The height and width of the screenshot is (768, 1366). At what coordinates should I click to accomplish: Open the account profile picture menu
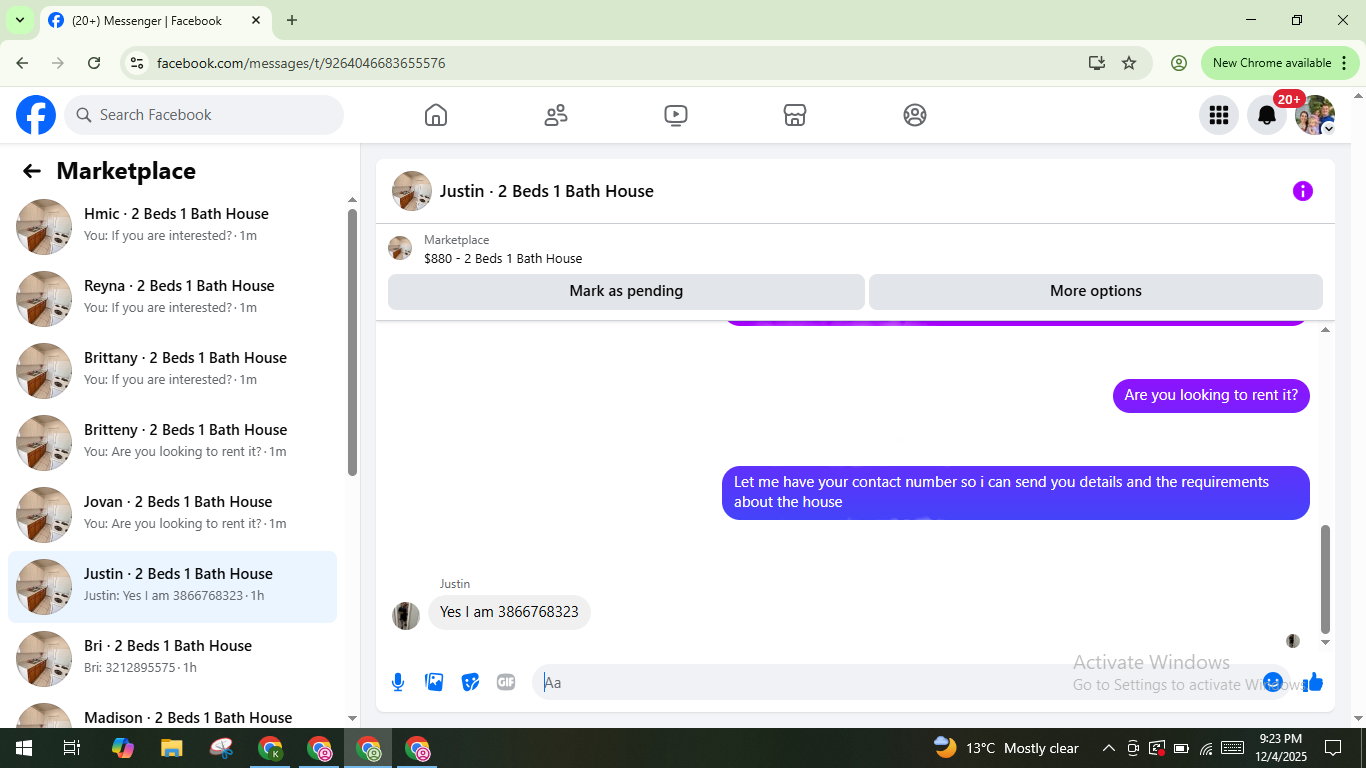coord(1315,115)
